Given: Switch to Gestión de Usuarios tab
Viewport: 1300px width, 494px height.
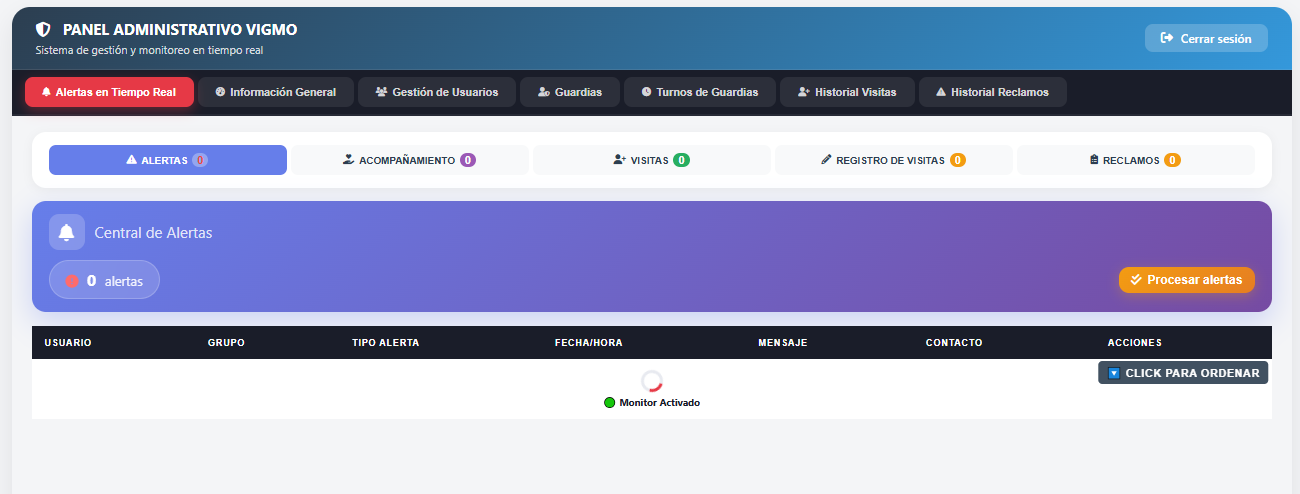Looking at the screenshot, I should click(436, 92).
